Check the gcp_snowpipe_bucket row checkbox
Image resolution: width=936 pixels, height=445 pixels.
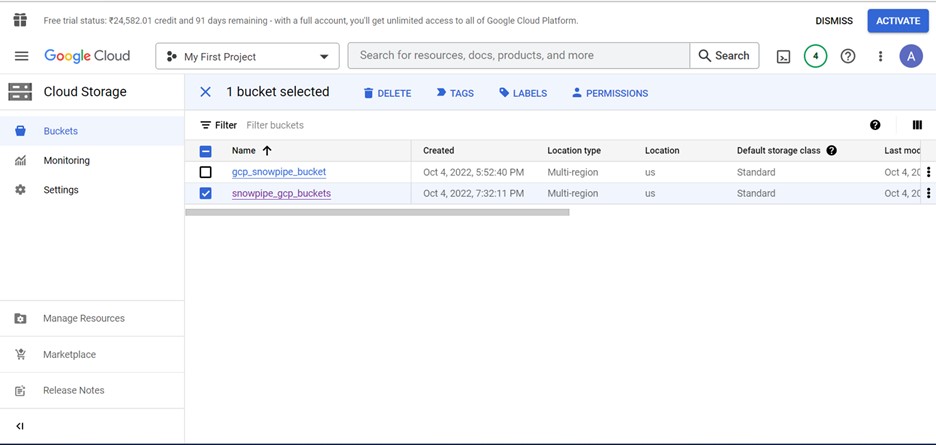206,172
